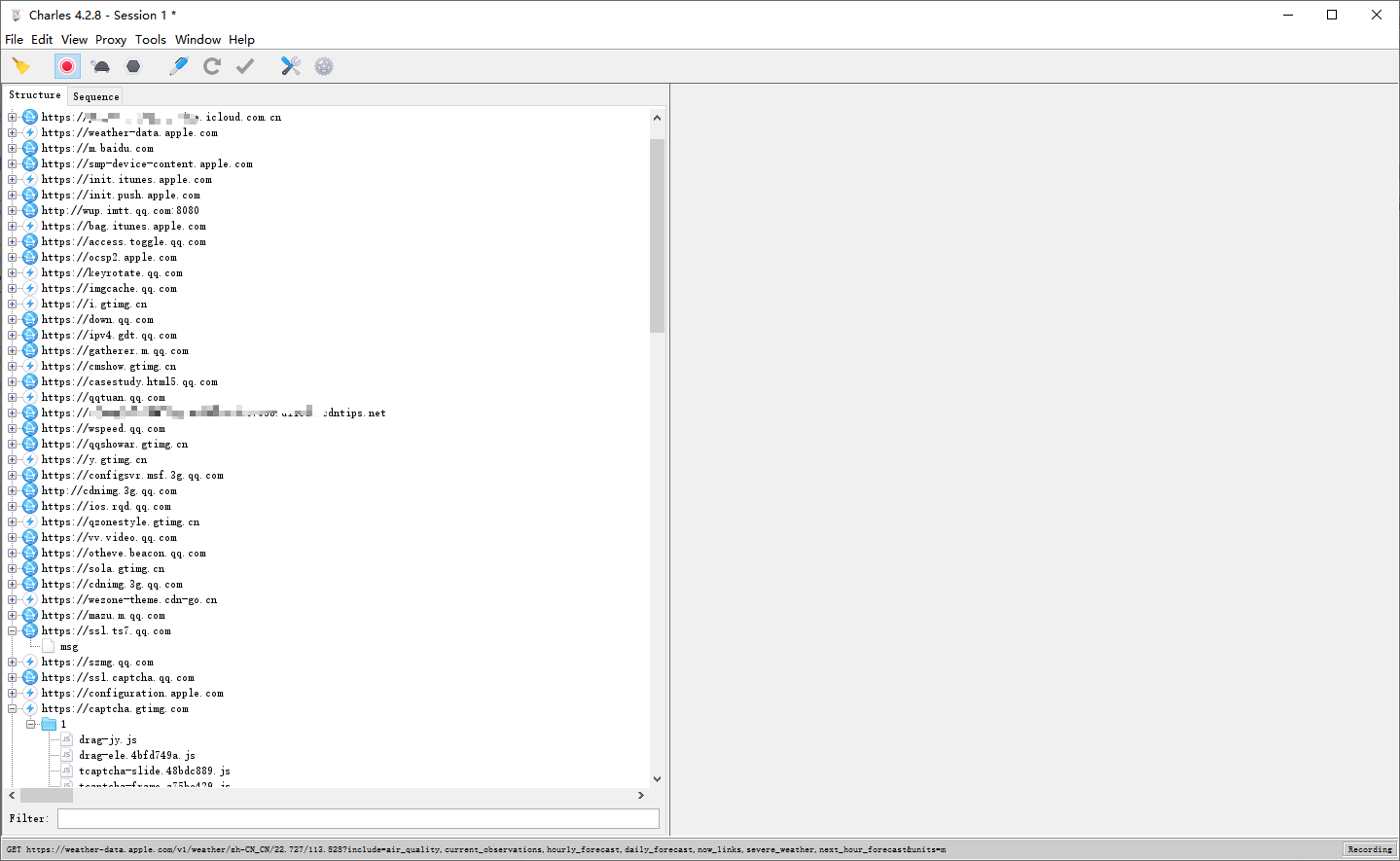Click the file icon for msg

pos(49,647)
